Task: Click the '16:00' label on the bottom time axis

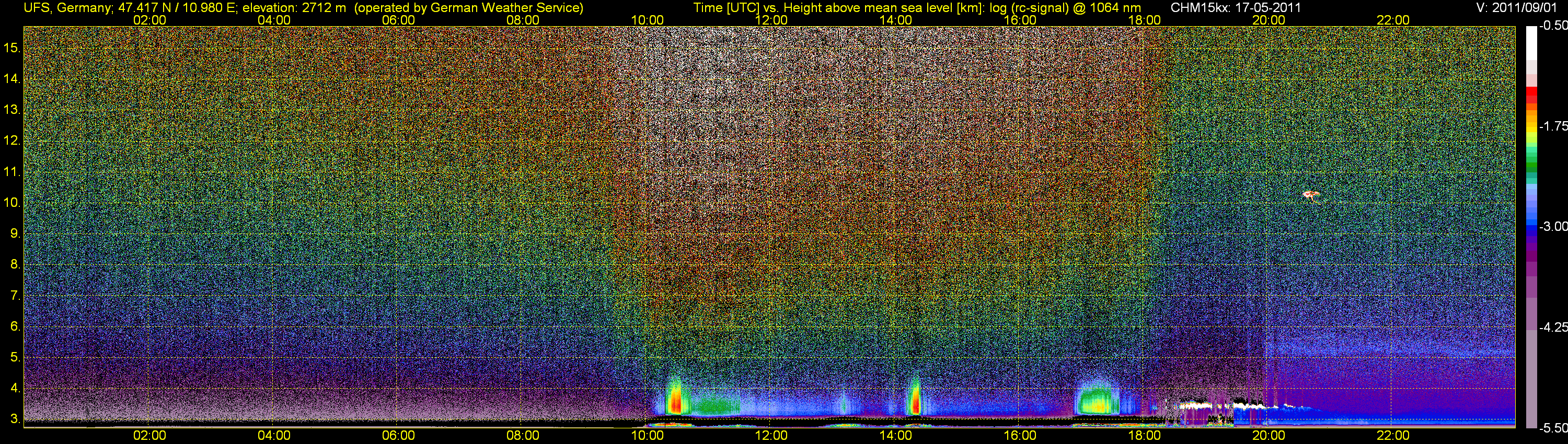Action: coord(1020,436)
